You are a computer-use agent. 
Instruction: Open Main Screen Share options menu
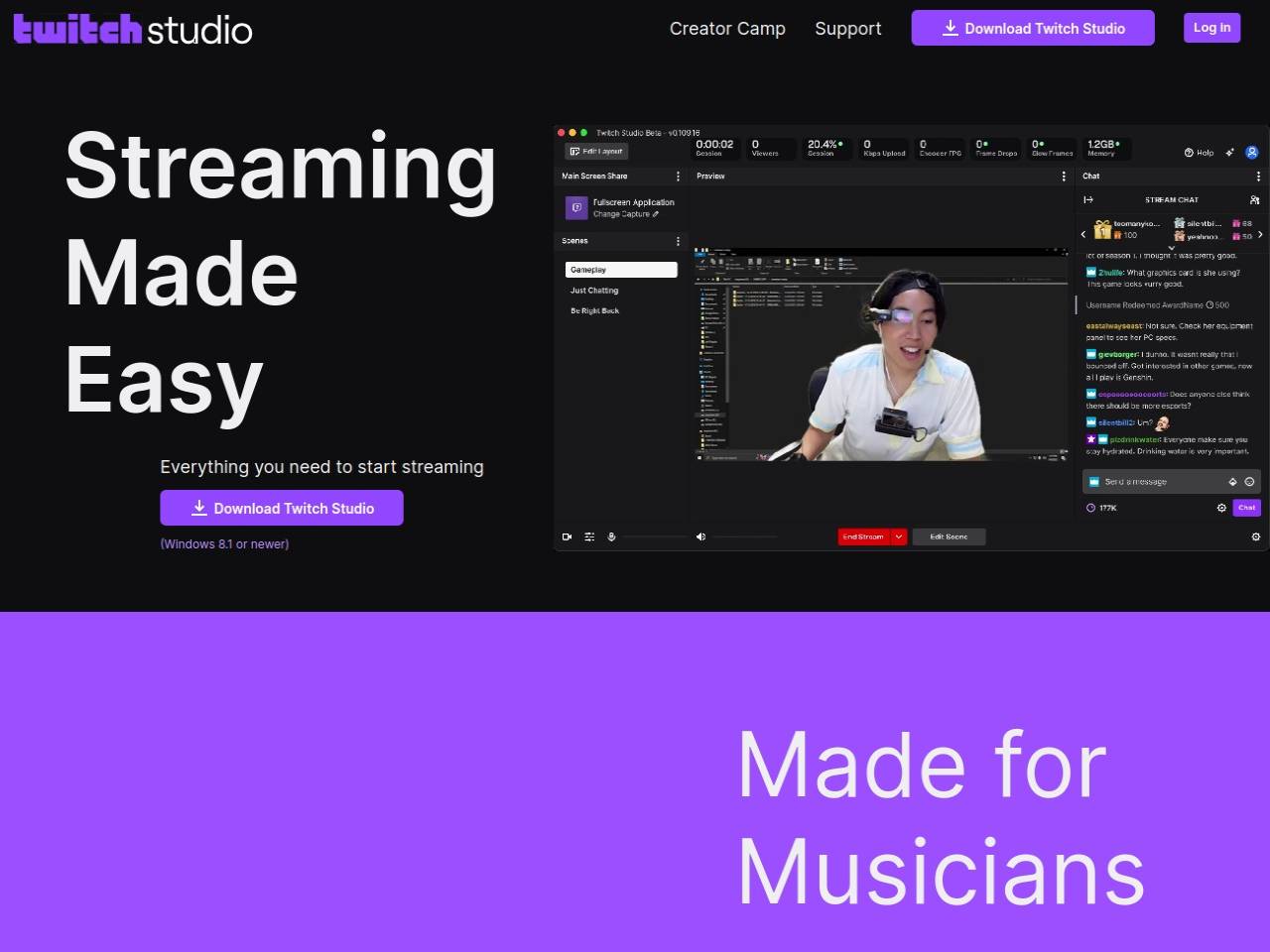[679, 177]
